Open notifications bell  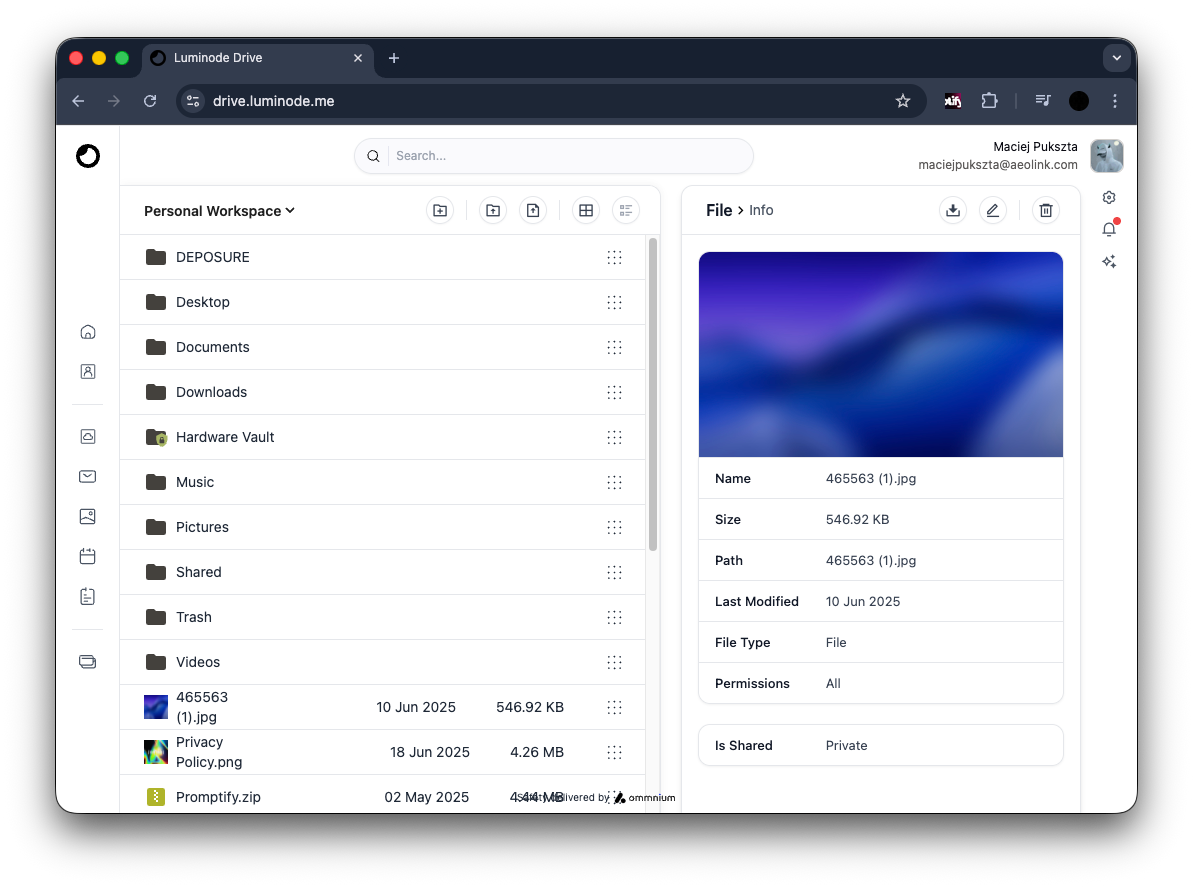coord(1109,229)
